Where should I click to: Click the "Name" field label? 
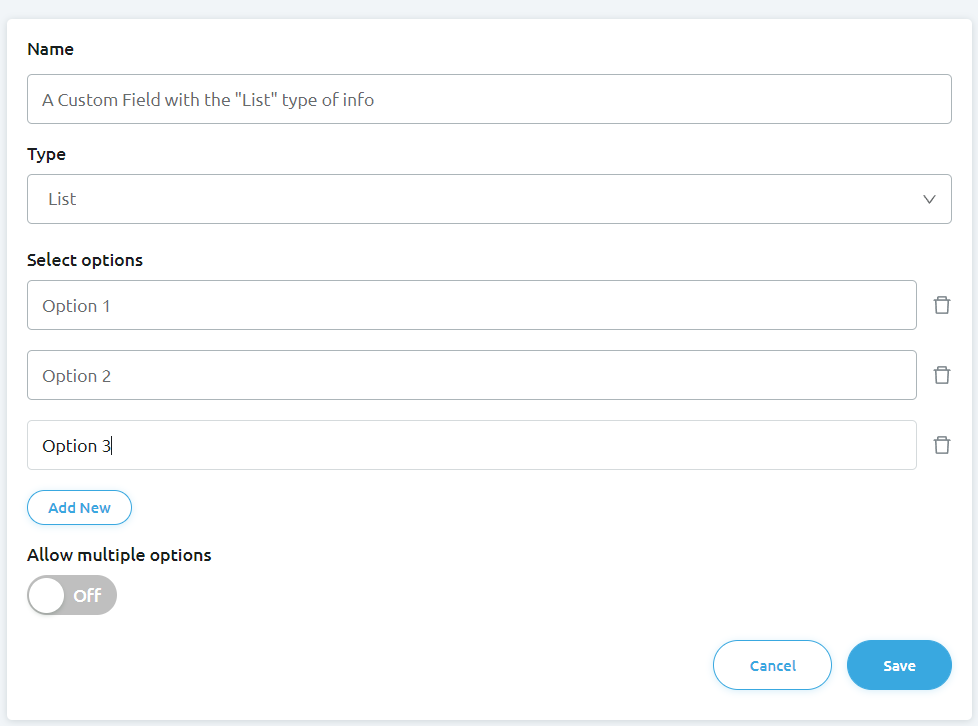[50, 49]
